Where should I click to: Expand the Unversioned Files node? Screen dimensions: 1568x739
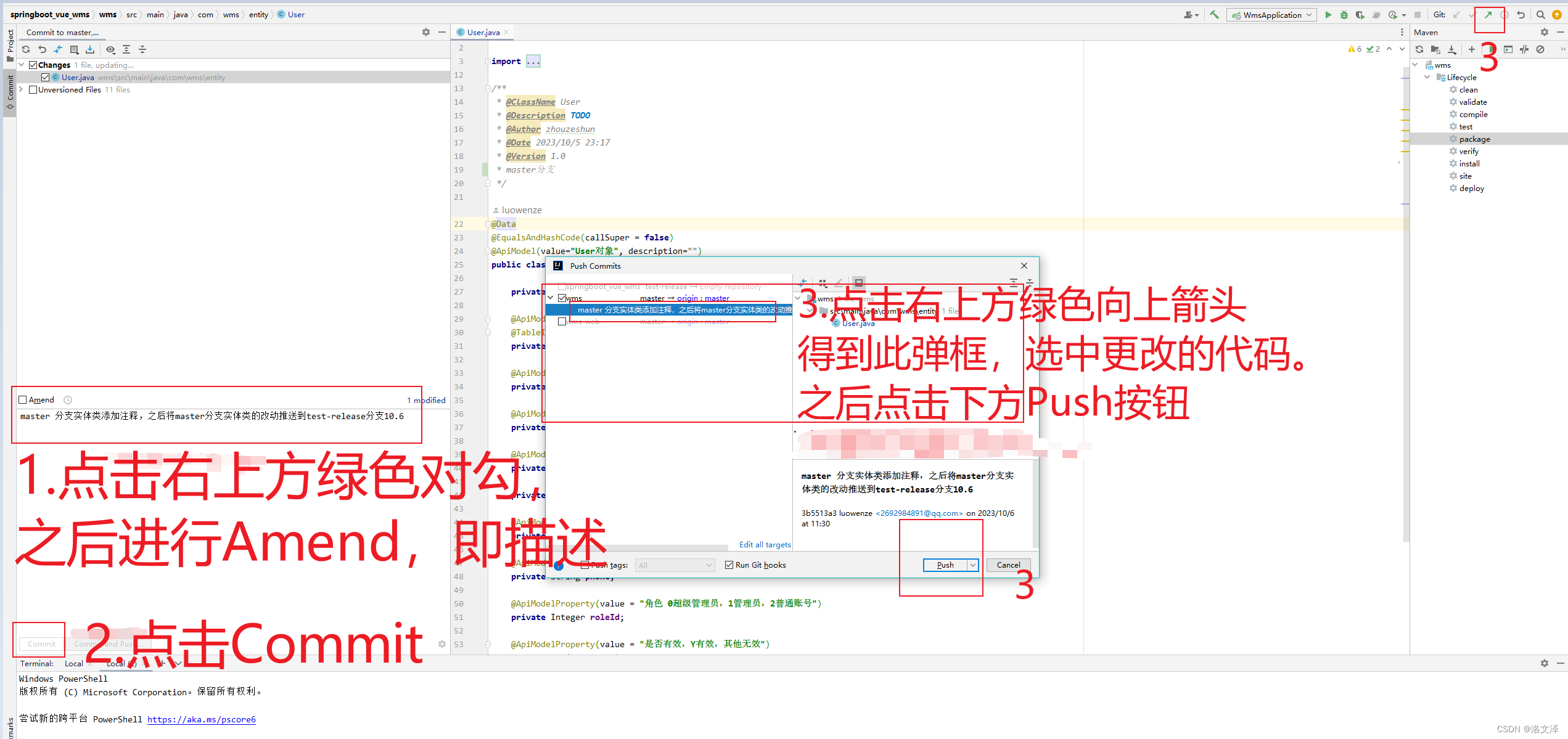click(x=22, y=89)
